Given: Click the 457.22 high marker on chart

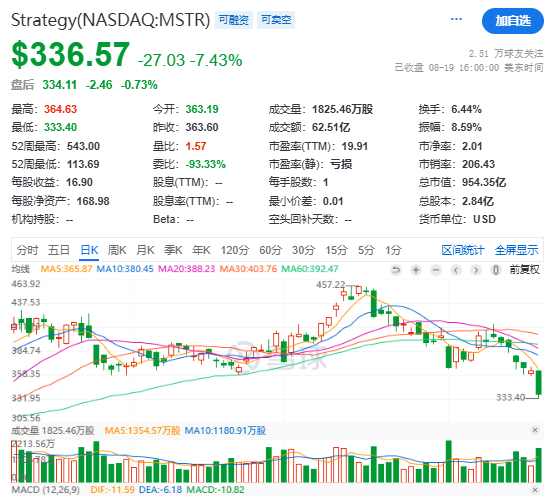Looking at the screenshot, I should click(x=330, y=285).
